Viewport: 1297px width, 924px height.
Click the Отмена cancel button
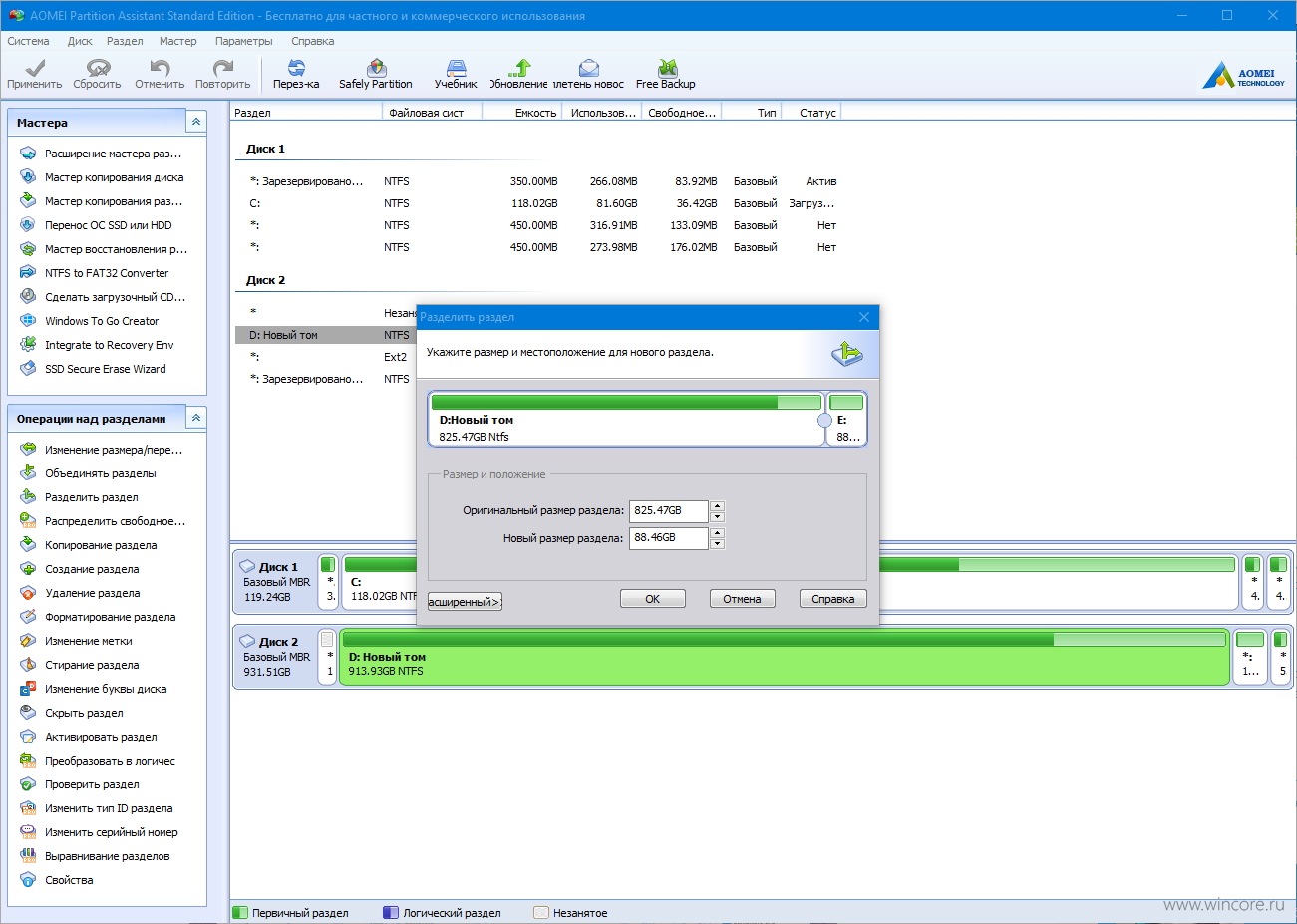[742, 599]
